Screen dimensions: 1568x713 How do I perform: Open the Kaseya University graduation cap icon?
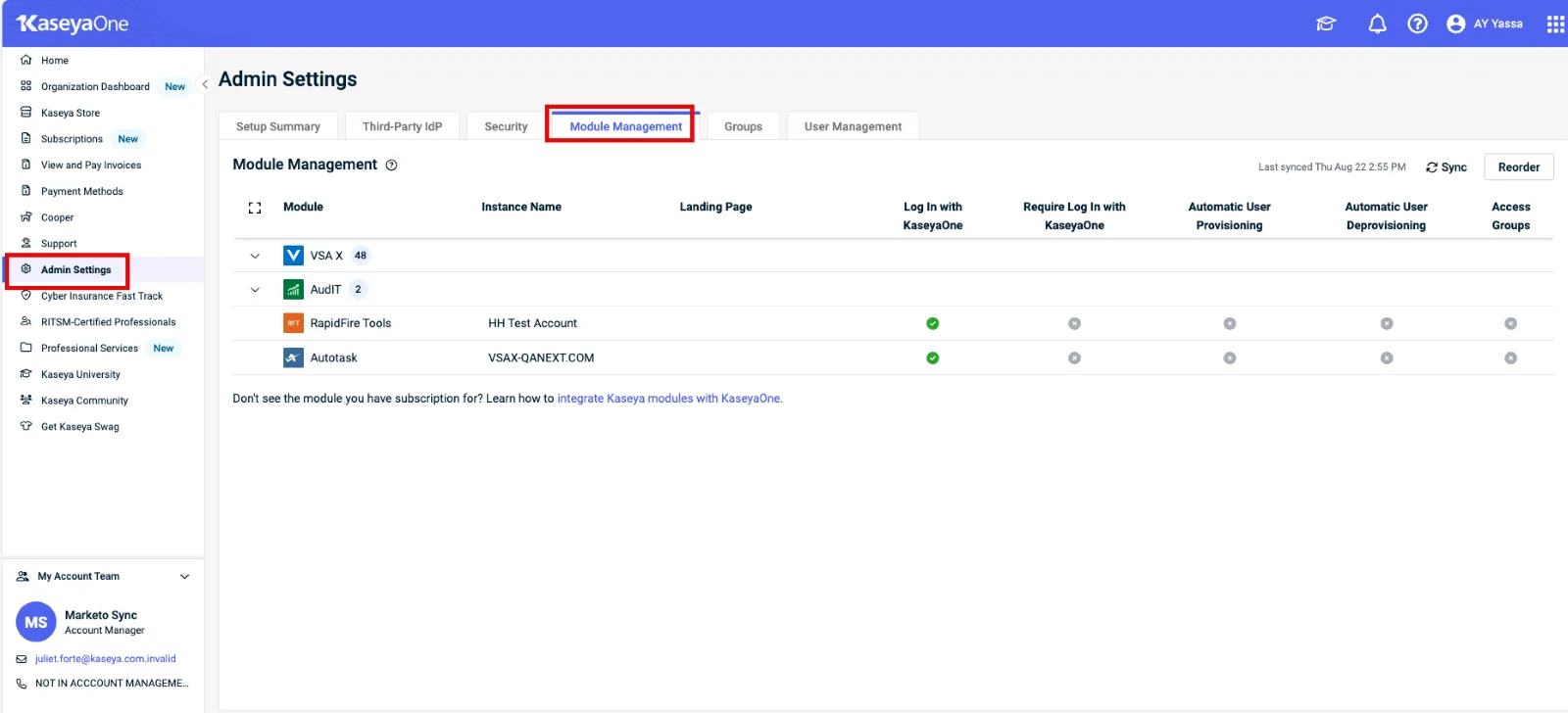coord(1326,24)
